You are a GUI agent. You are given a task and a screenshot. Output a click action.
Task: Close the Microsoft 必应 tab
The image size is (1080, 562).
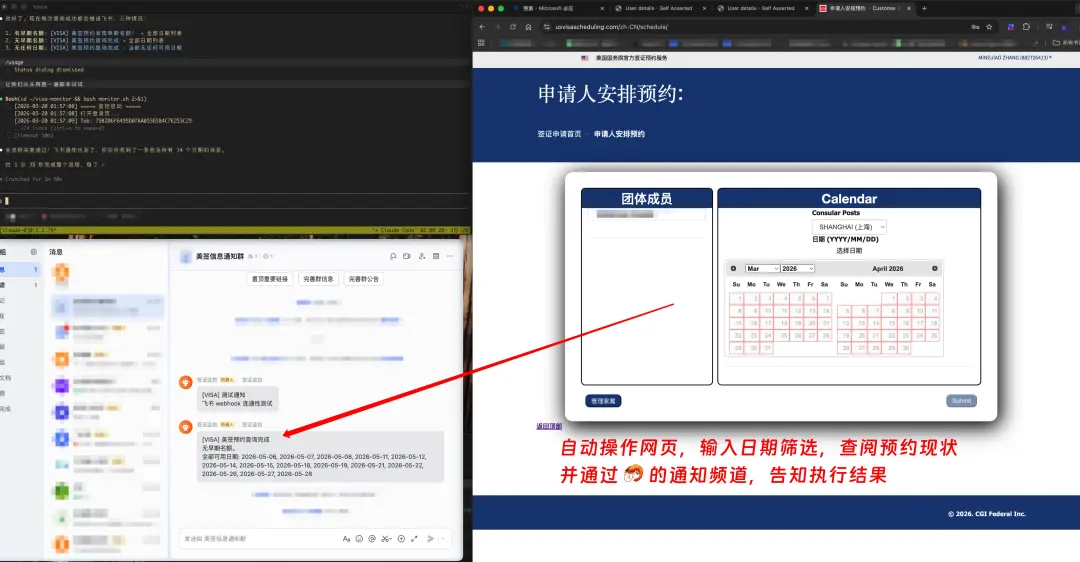click(x=603, y=8)
